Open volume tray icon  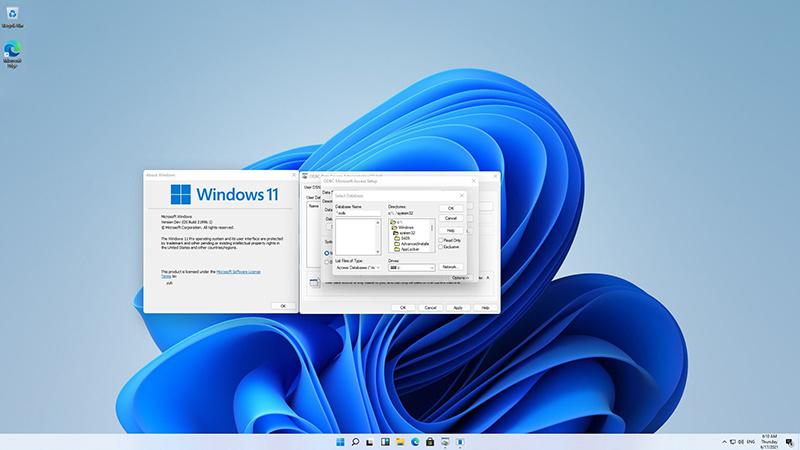pos(741,442)
